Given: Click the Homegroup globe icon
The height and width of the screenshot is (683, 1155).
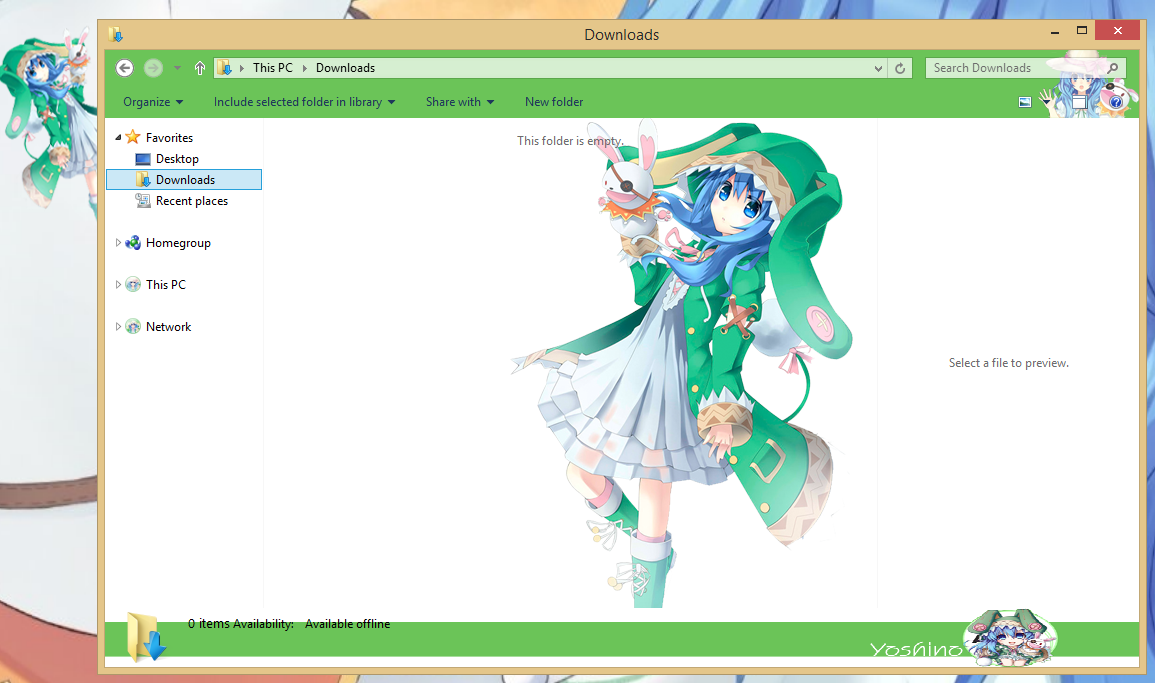Looking at the screenshot, I should 133,242.
